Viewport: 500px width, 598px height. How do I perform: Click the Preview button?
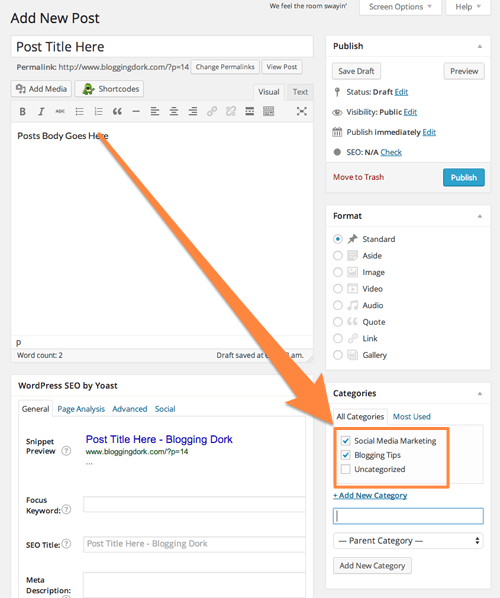pyautogui.click(x=464, y=71)
